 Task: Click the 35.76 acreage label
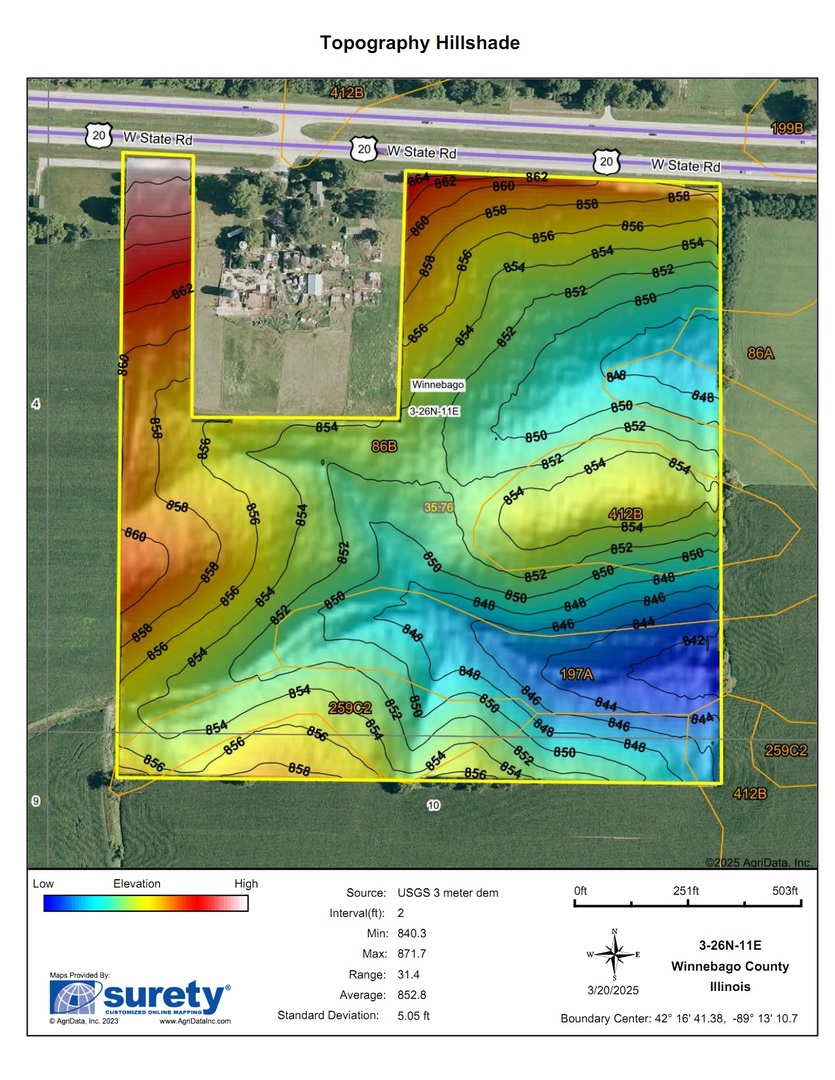[438, 507]
